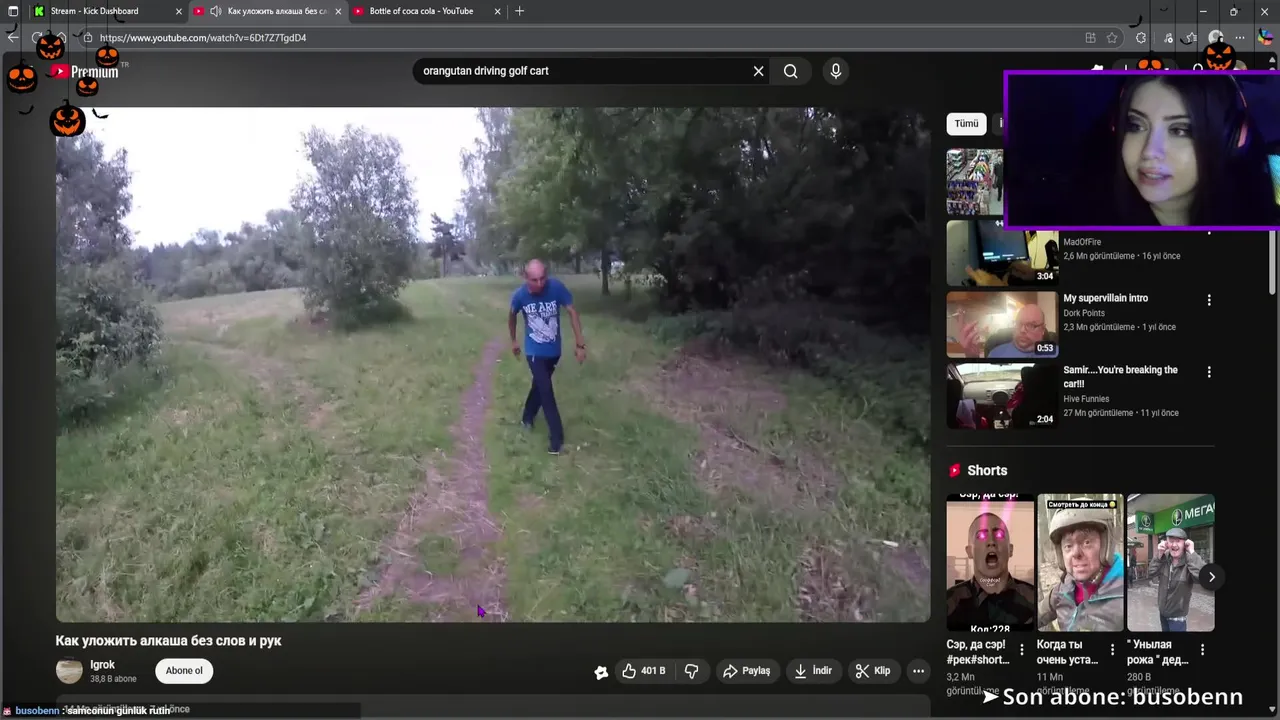This screenshot has height=720, width=1280.
Task: Open the tab actions menu icon
Action: tap(13, 11)
